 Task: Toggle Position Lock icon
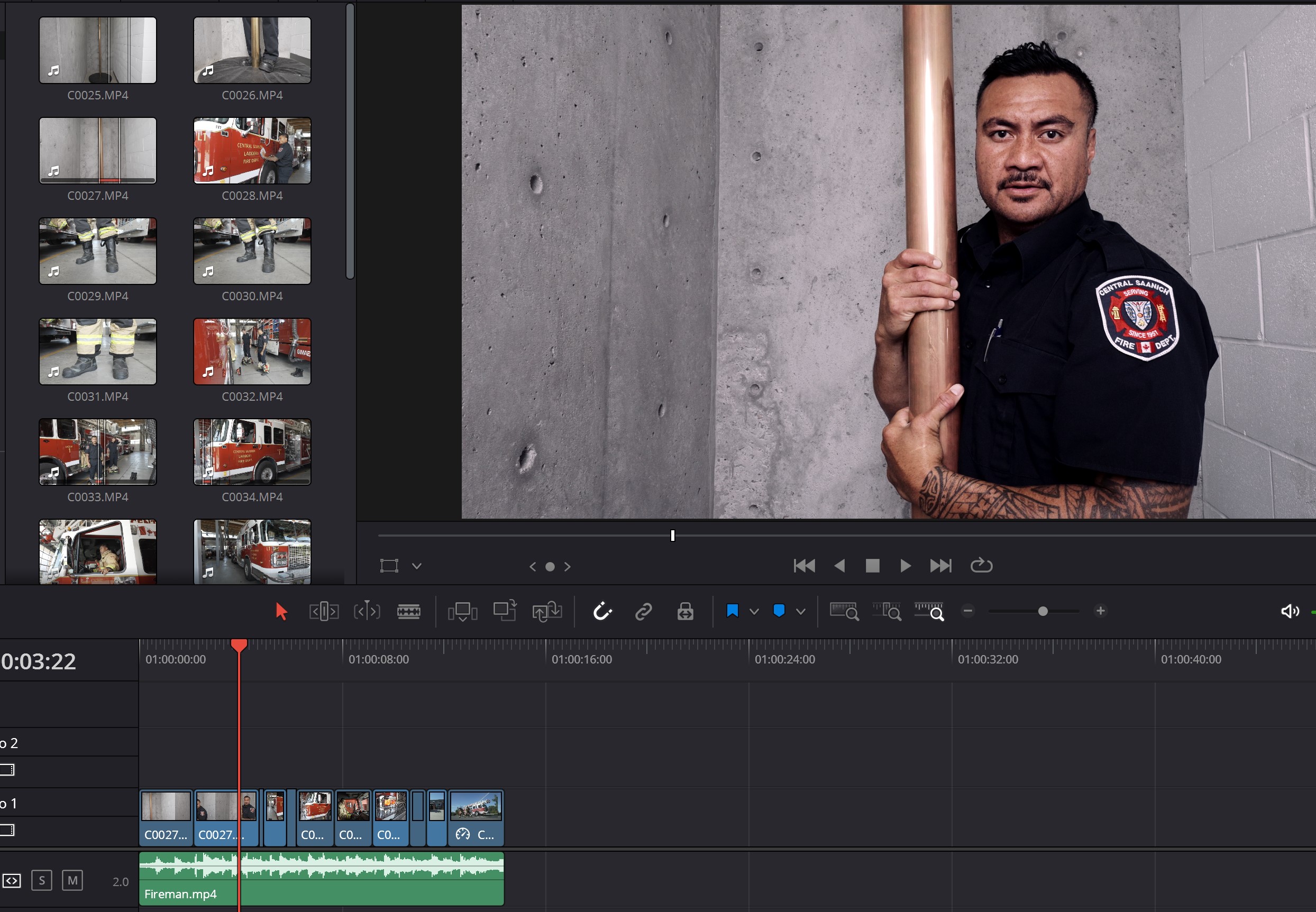pyautogui.click(x=686, y=611)
